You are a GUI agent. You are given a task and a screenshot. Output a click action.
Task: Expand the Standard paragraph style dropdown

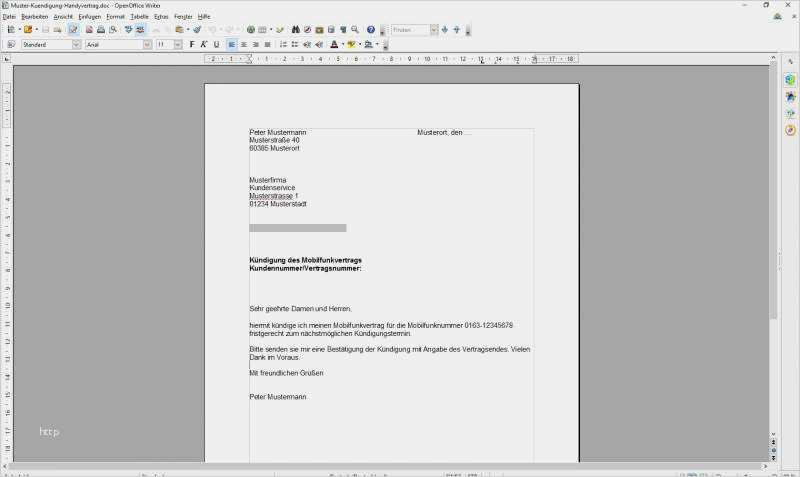(76, 45)
